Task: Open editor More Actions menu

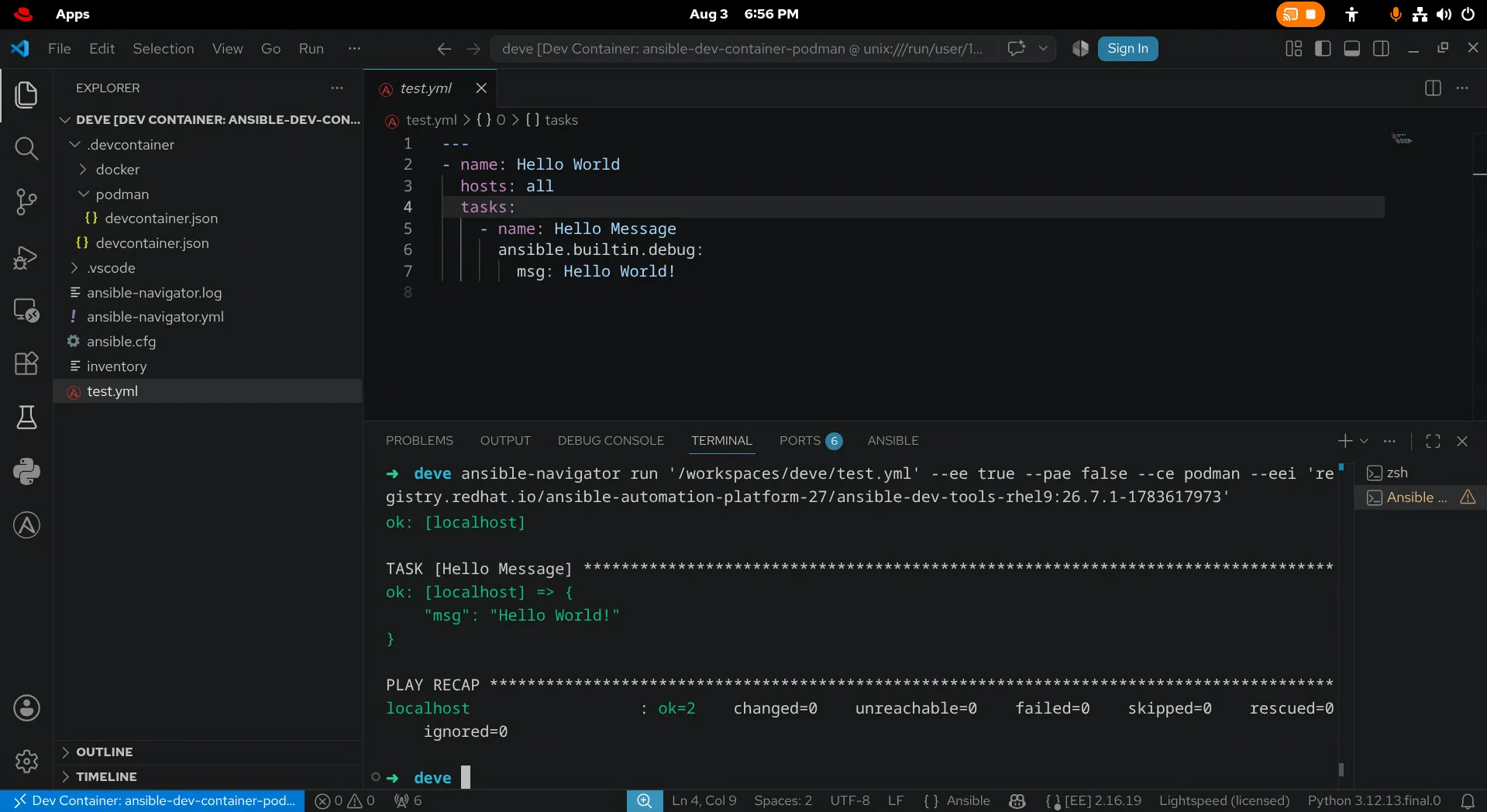Action: [1462, 88]
